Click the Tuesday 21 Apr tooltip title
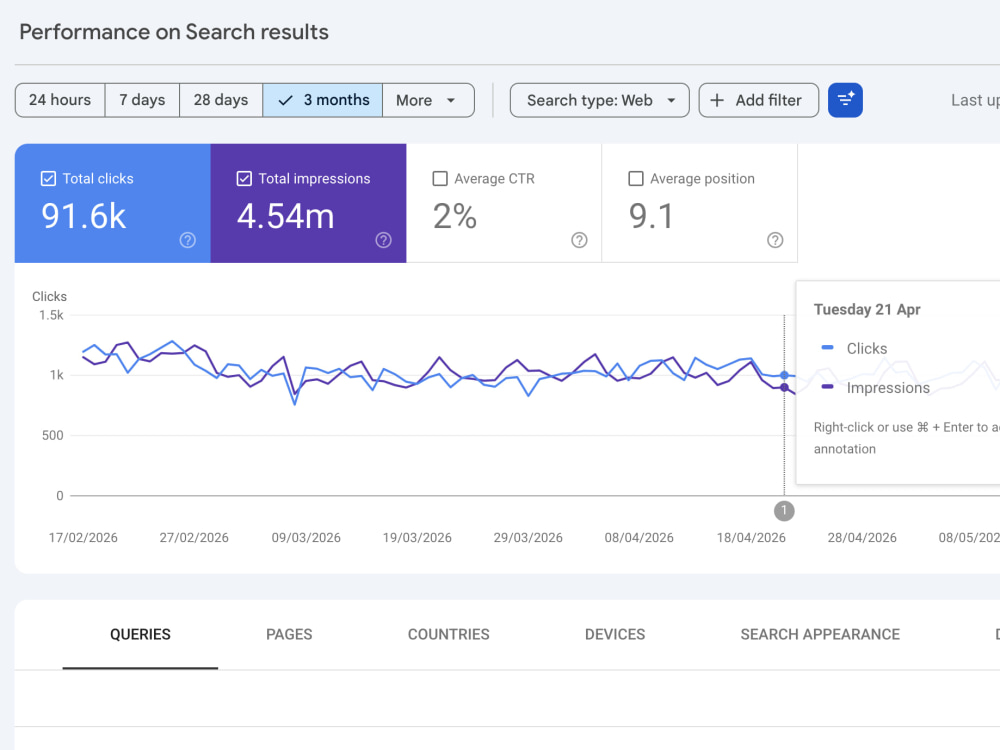The width and height of the screenshot is (1000, 750). click(867, 309)
